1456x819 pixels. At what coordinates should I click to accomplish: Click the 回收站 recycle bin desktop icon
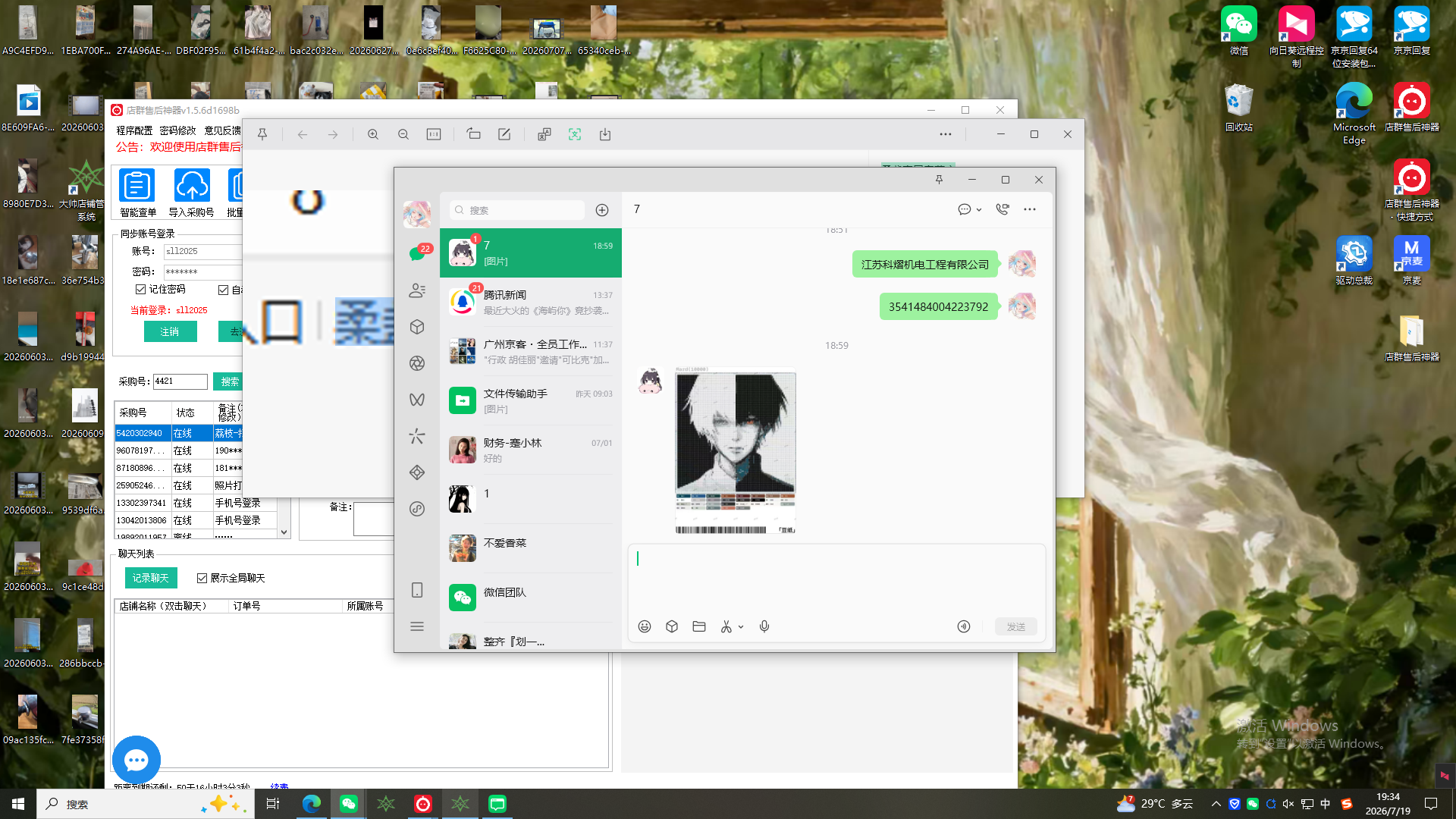pyautogui.click(x=1239, y=108)
